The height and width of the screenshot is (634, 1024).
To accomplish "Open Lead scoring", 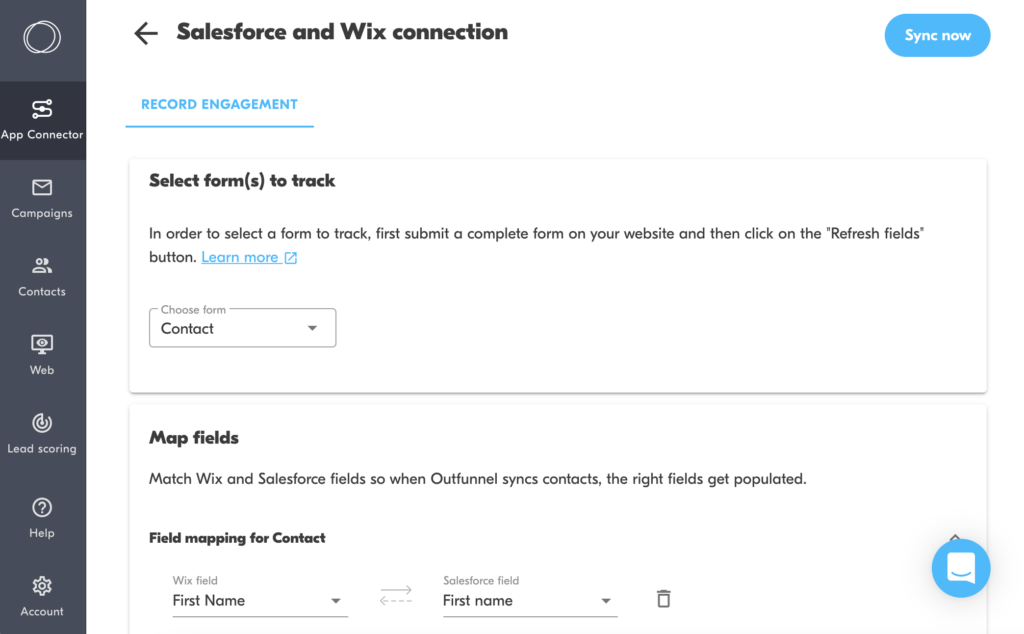I will click(x=42, y=432).
